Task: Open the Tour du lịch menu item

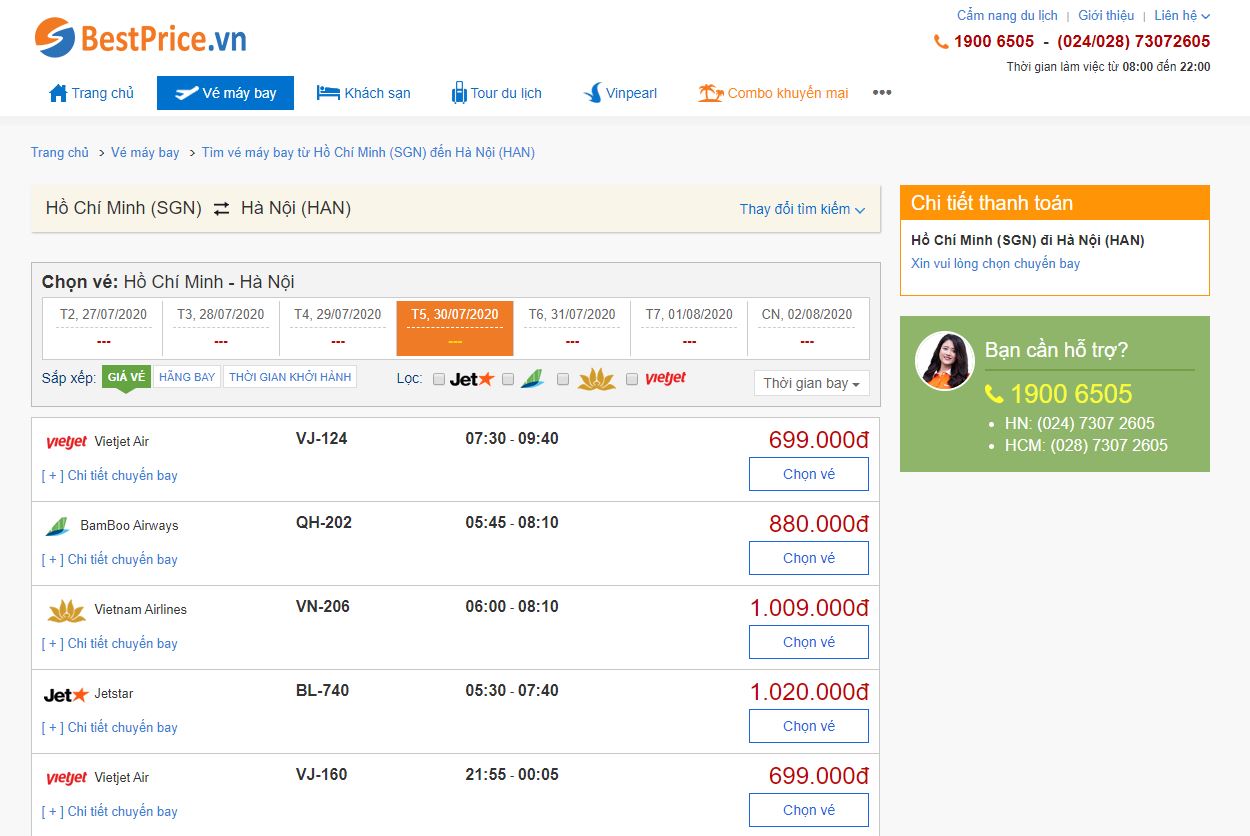Action: pos(496,93)
